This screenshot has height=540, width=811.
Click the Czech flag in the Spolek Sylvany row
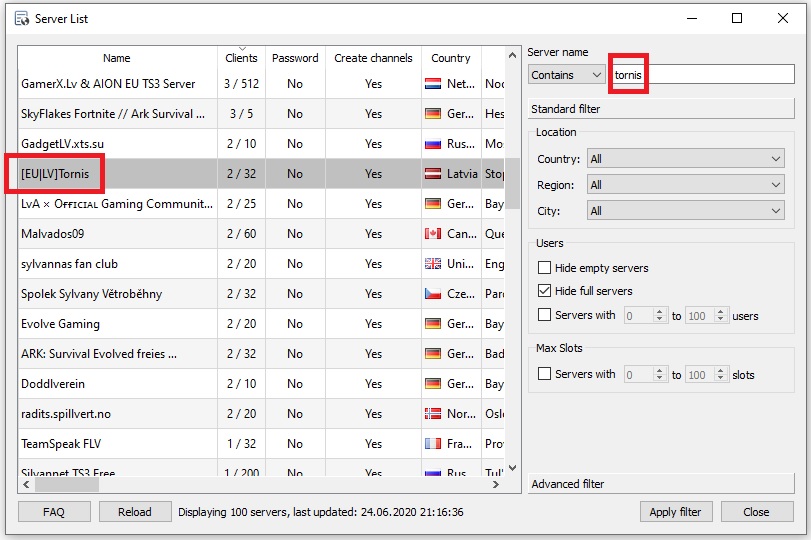[x=433, y=294]
